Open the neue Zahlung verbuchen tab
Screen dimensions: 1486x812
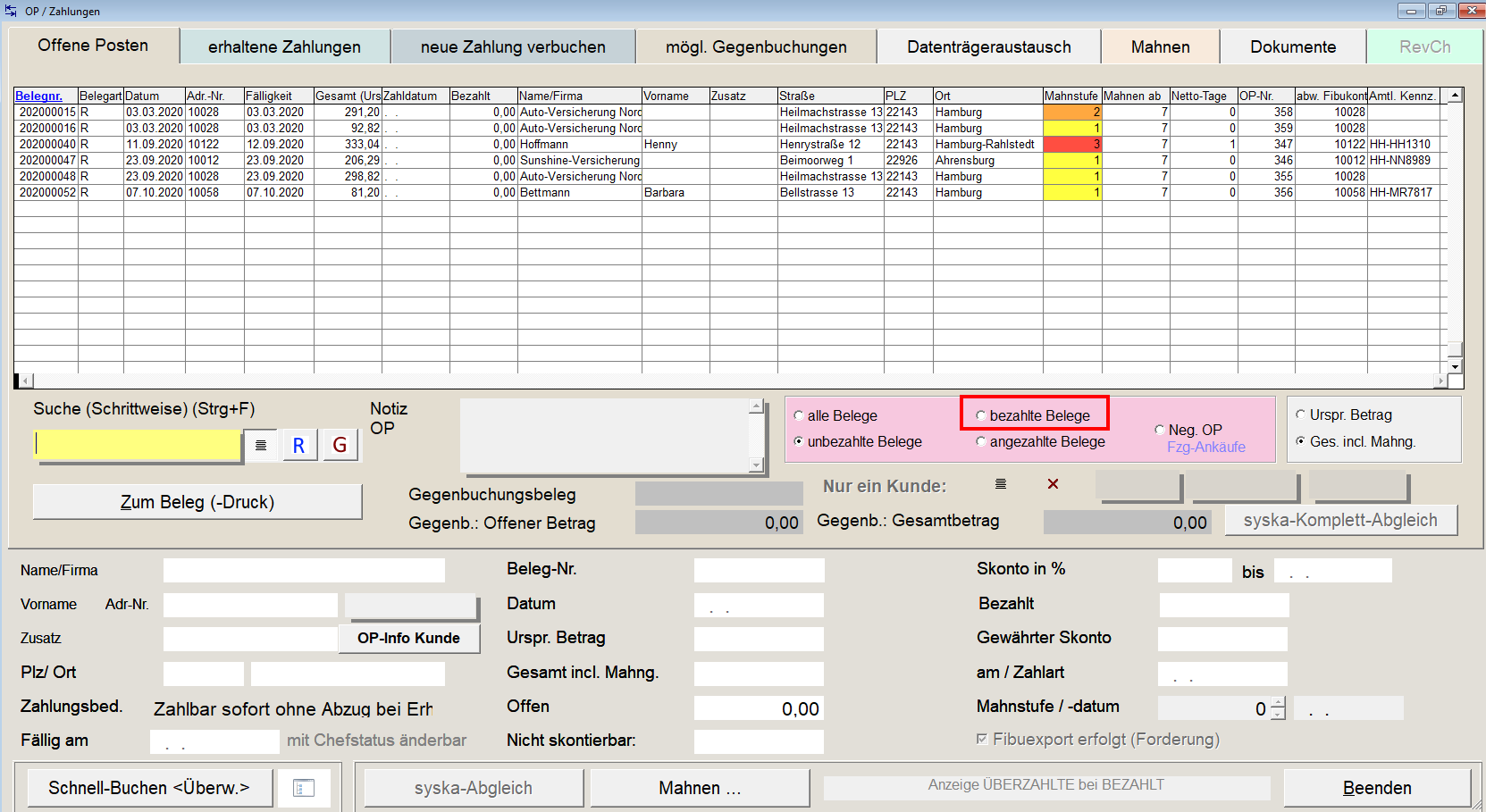pos(513,46)
